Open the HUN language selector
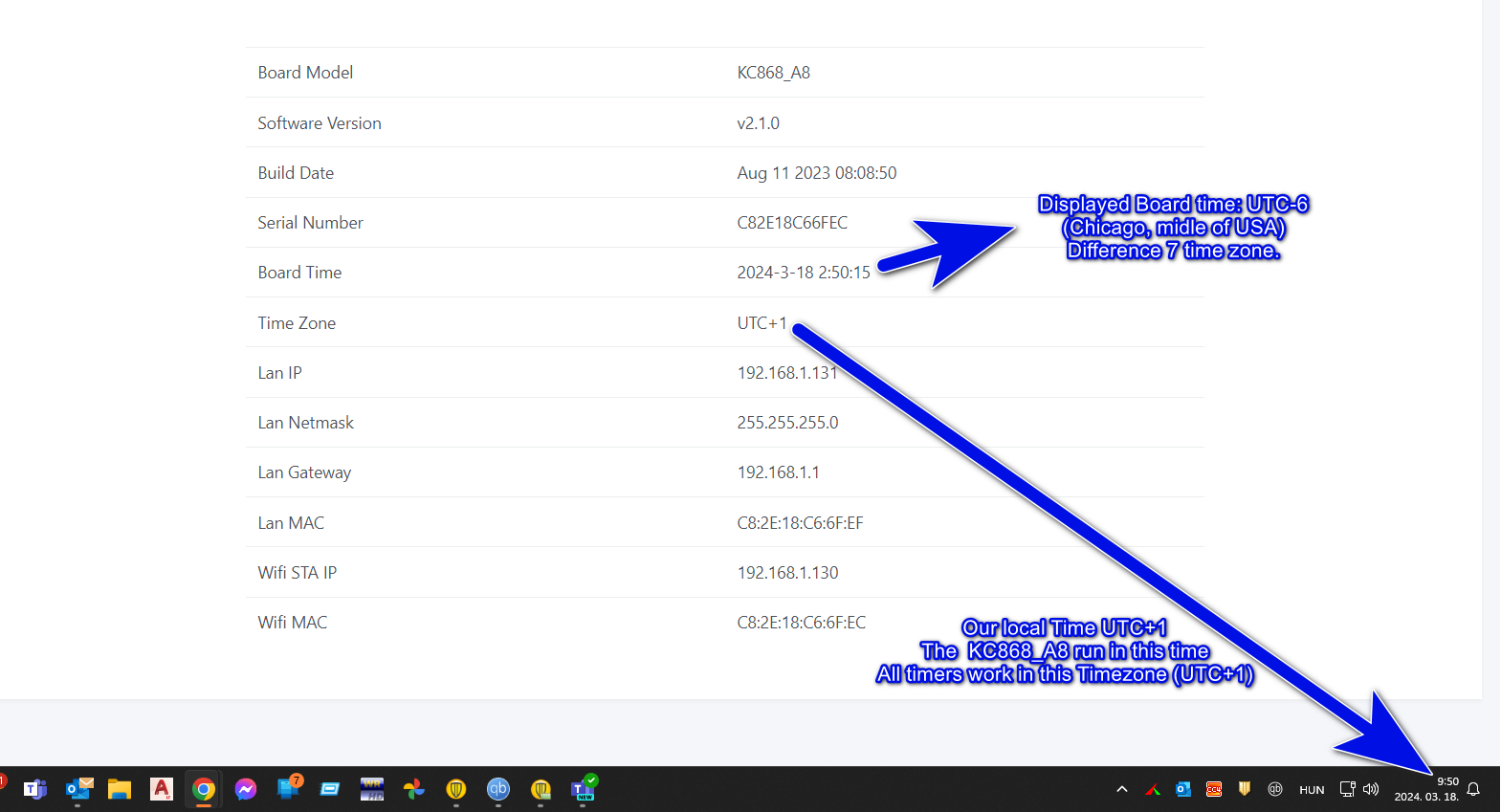 [1312, 790]
